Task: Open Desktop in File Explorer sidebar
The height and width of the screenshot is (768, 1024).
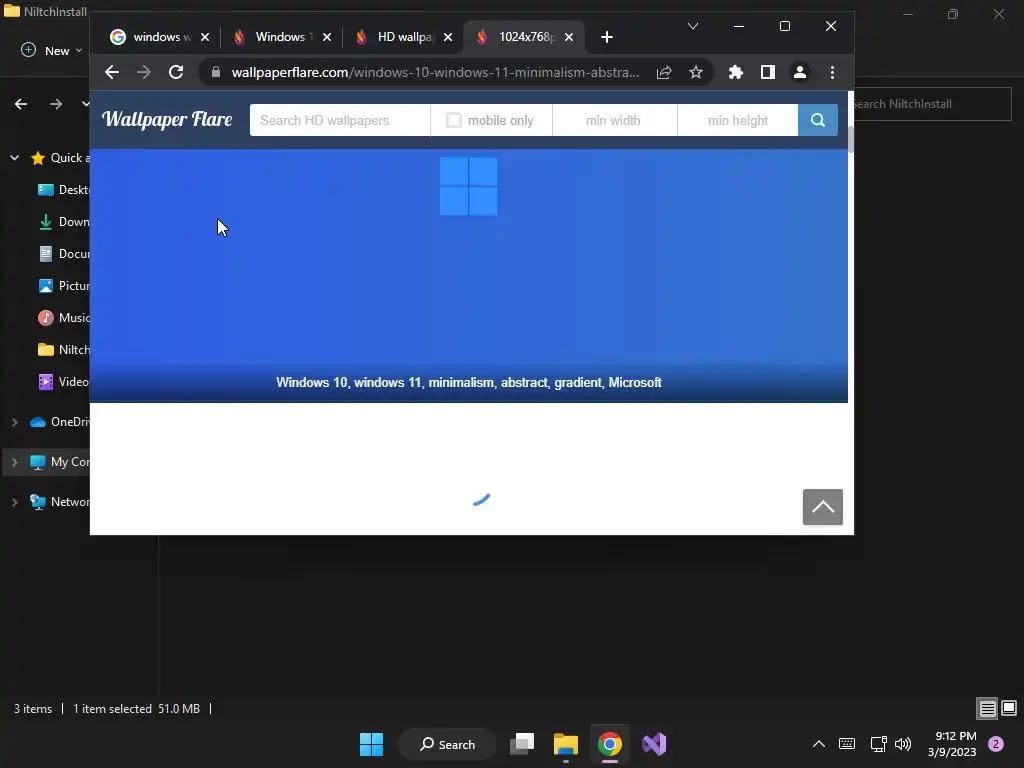Action: click(63, 190)
